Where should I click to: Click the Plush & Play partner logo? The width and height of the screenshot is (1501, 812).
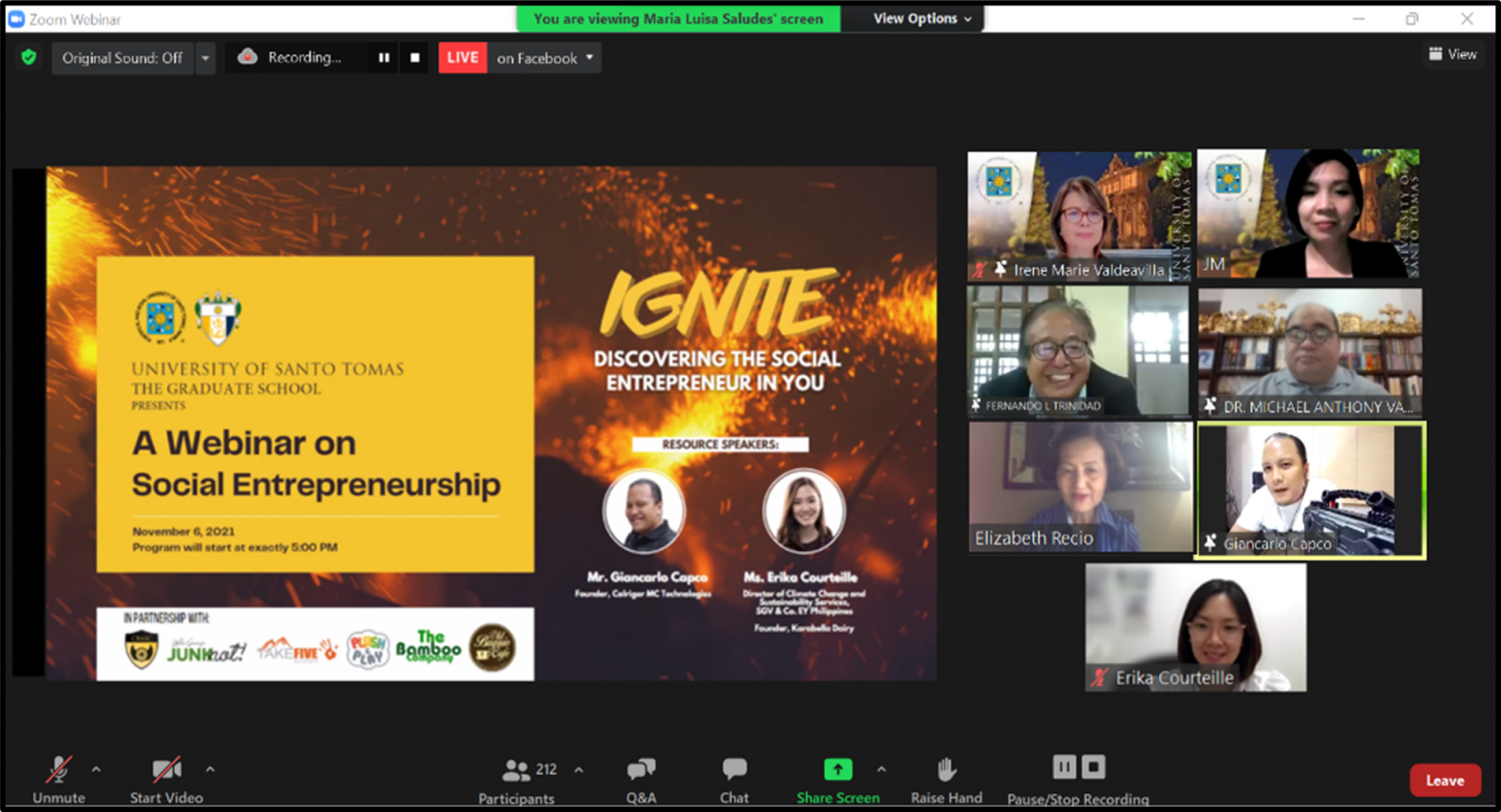click(367, 649)
